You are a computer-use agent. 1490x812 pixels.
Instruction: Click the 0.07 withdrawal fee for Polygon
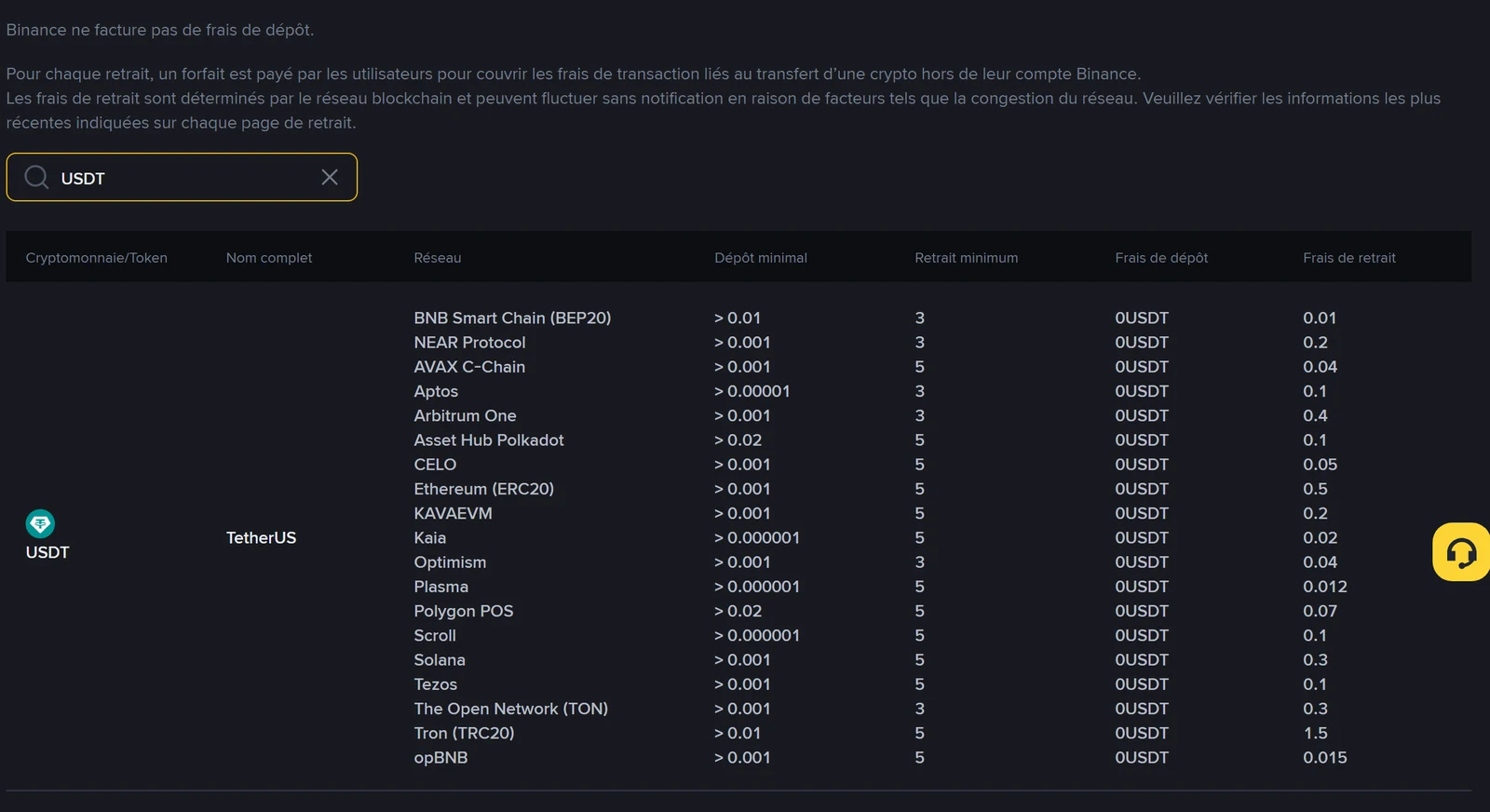tap(1320, 611)
